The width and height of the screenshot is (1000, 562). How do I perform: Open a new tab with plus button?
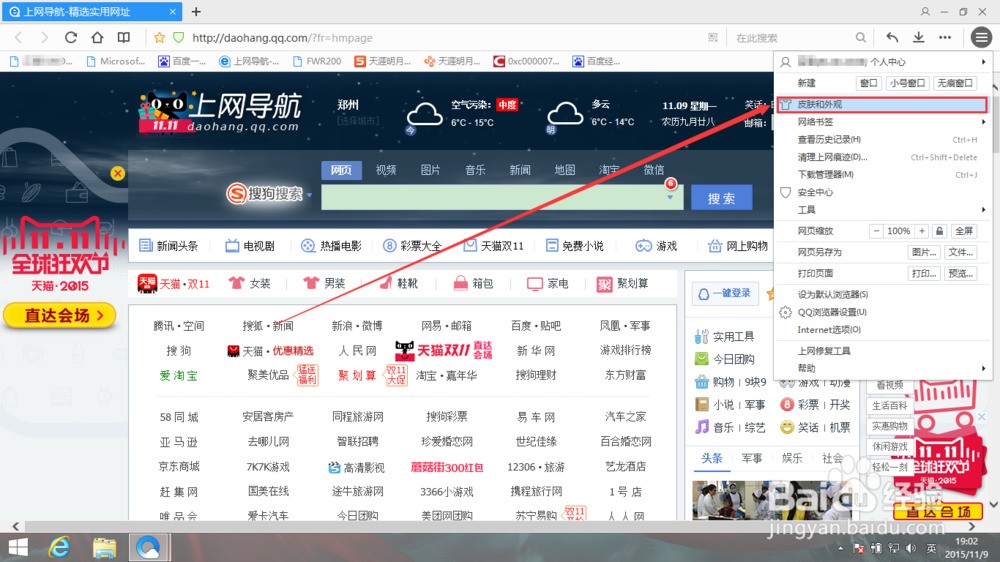pos(196,11)
